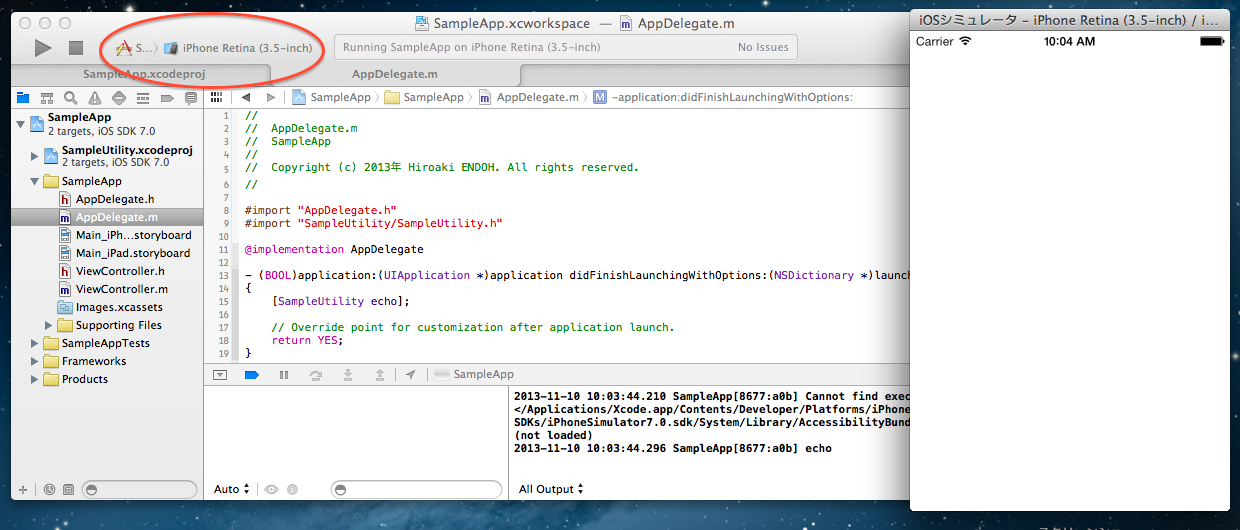Go back in editor history
The height and width of the screenshot is (530, 1240).
click(246, 97)
